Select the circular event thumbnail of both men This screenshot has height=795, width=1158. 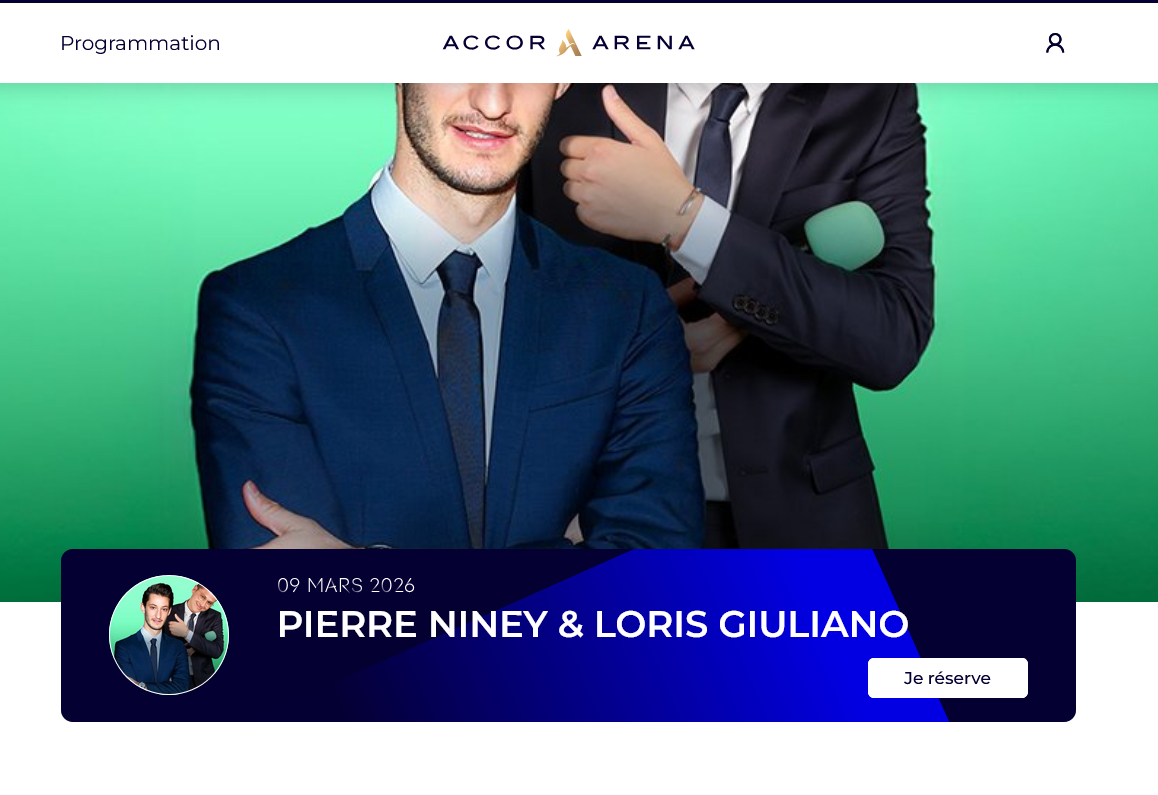[x=169, y=635]
